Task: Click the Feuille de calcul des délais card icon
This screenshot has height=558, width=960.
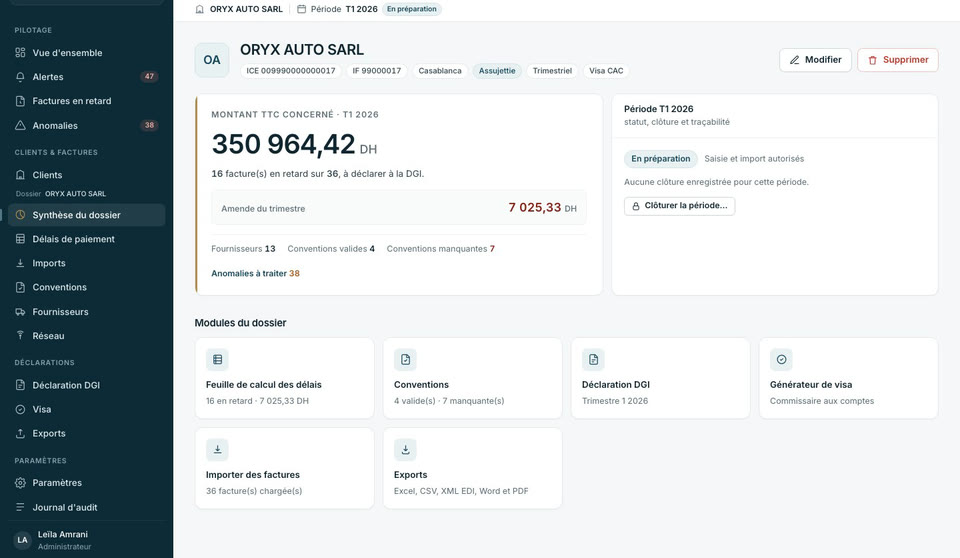Action: (217, 360)
